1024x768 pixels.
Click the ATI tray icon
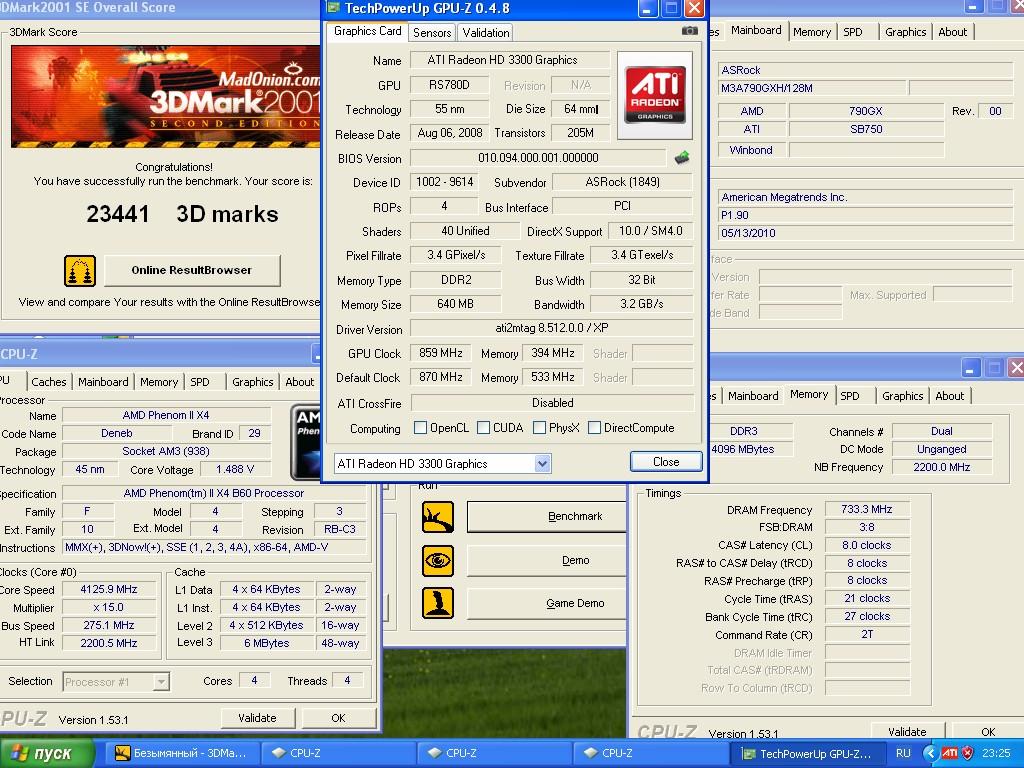[950, 753]
